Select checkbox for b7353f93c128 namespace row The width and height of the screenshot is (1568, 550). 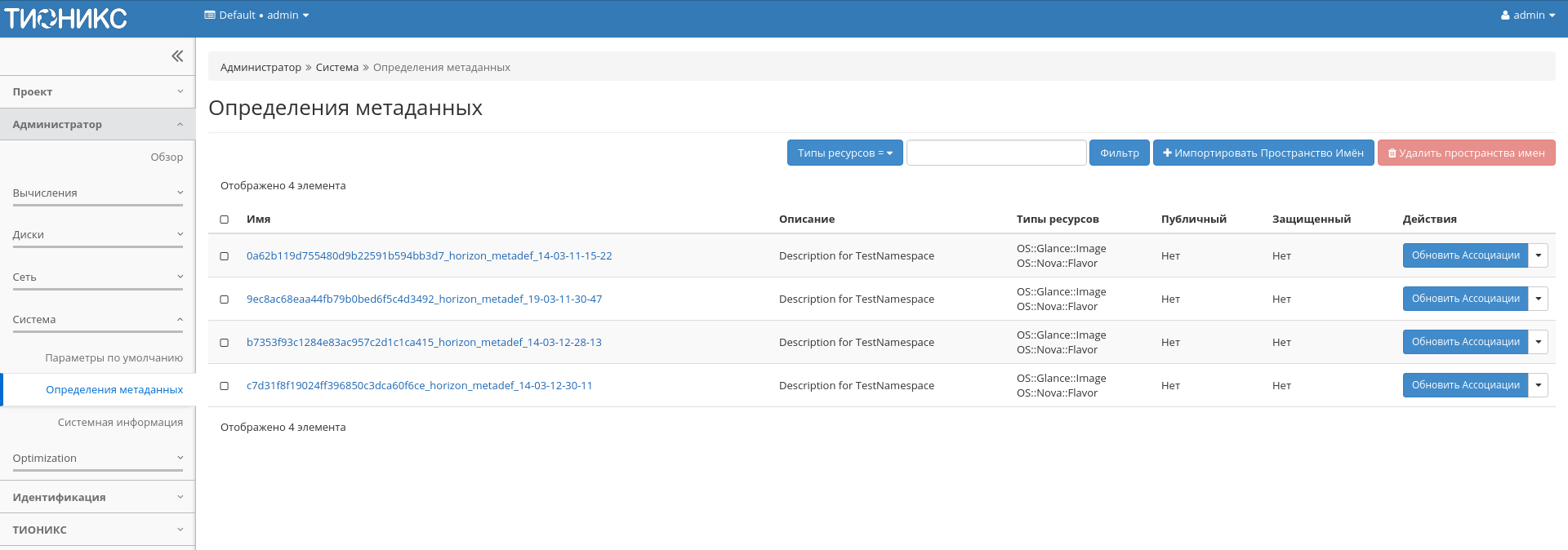[x=225, y=343]
